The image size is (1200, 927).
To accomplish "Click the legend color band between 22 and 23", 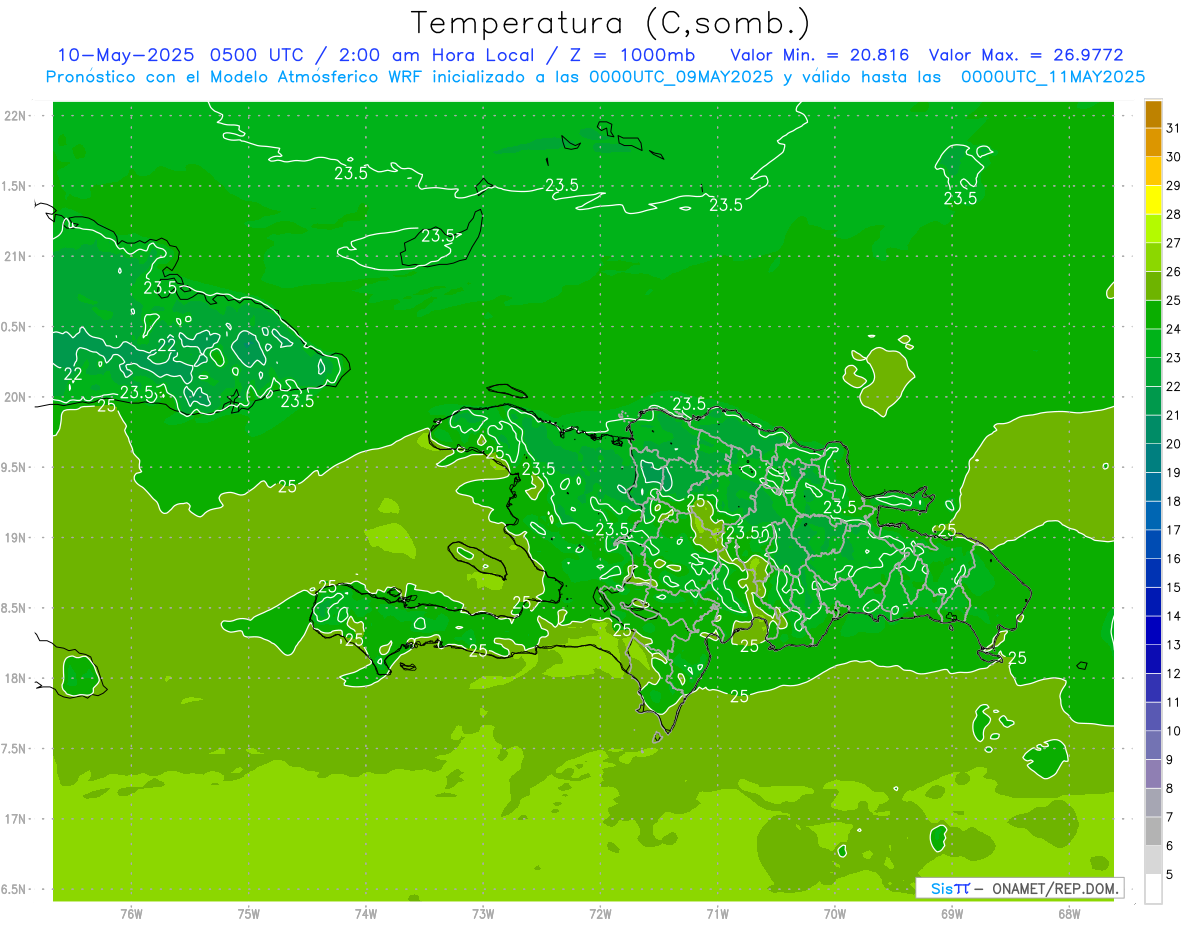I will (x=1153, y=372).
